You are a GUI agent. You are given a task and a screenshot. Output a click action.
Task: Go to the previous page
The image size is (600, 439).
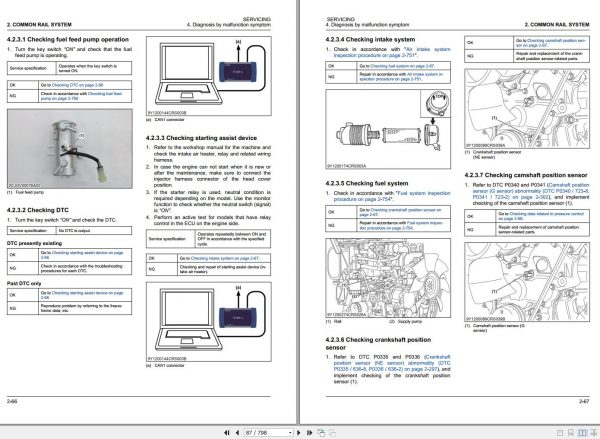[x=238, y=432]
